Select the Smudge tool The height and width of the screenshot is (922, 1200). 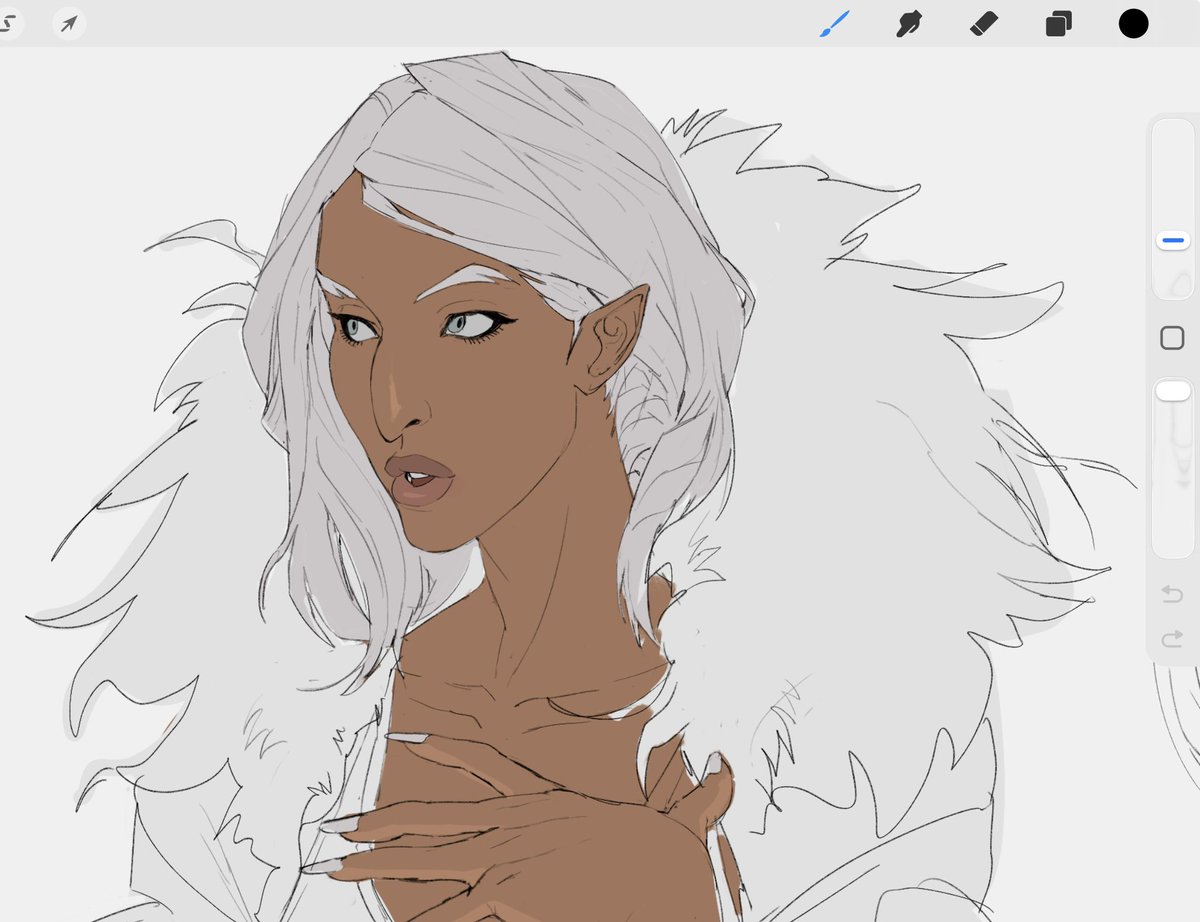[x=908, y=24]
